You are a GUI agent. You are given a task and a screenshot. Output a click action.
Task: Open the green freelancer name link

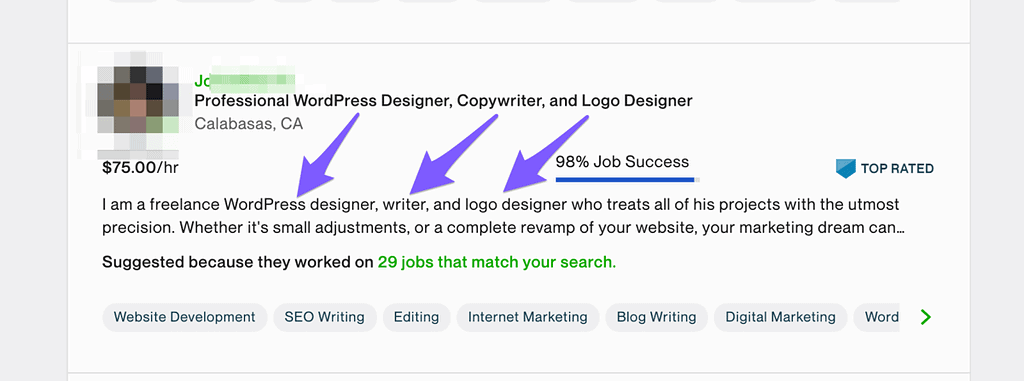[245, 81]
